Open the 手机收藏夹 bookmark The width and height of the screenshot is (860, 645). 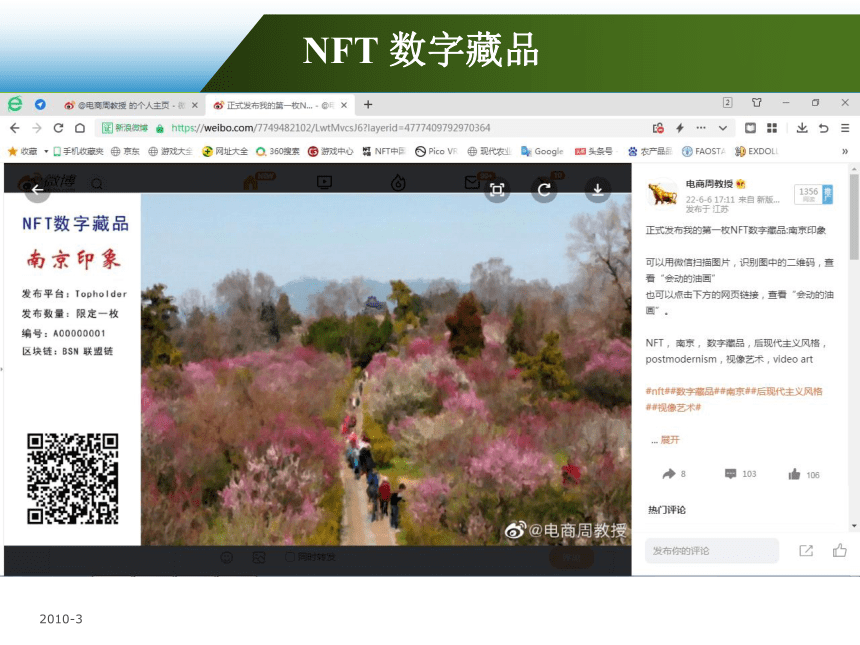pos(78,151)
